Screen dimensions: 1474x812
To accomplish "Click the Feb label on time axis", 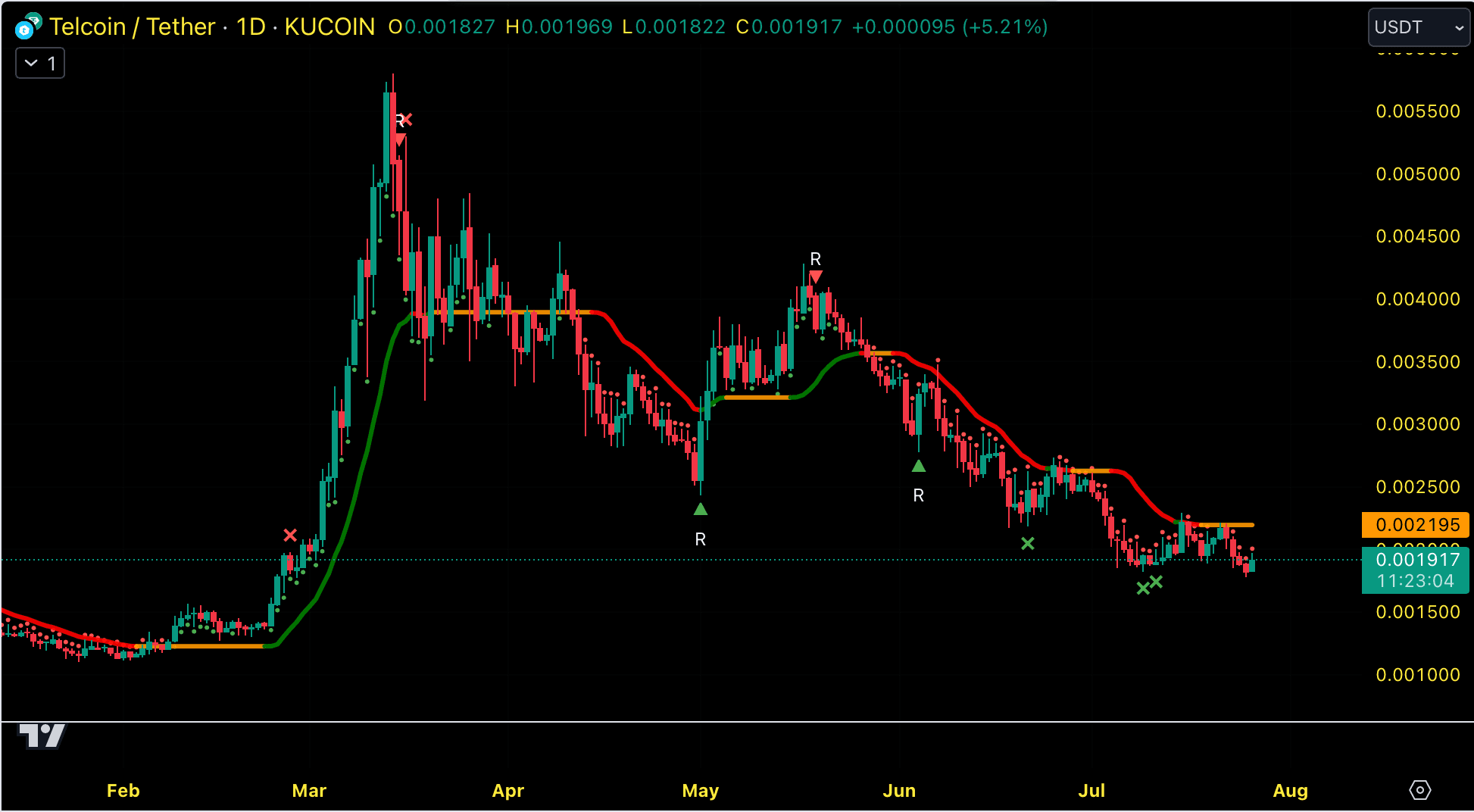I will tap(123, 791).
